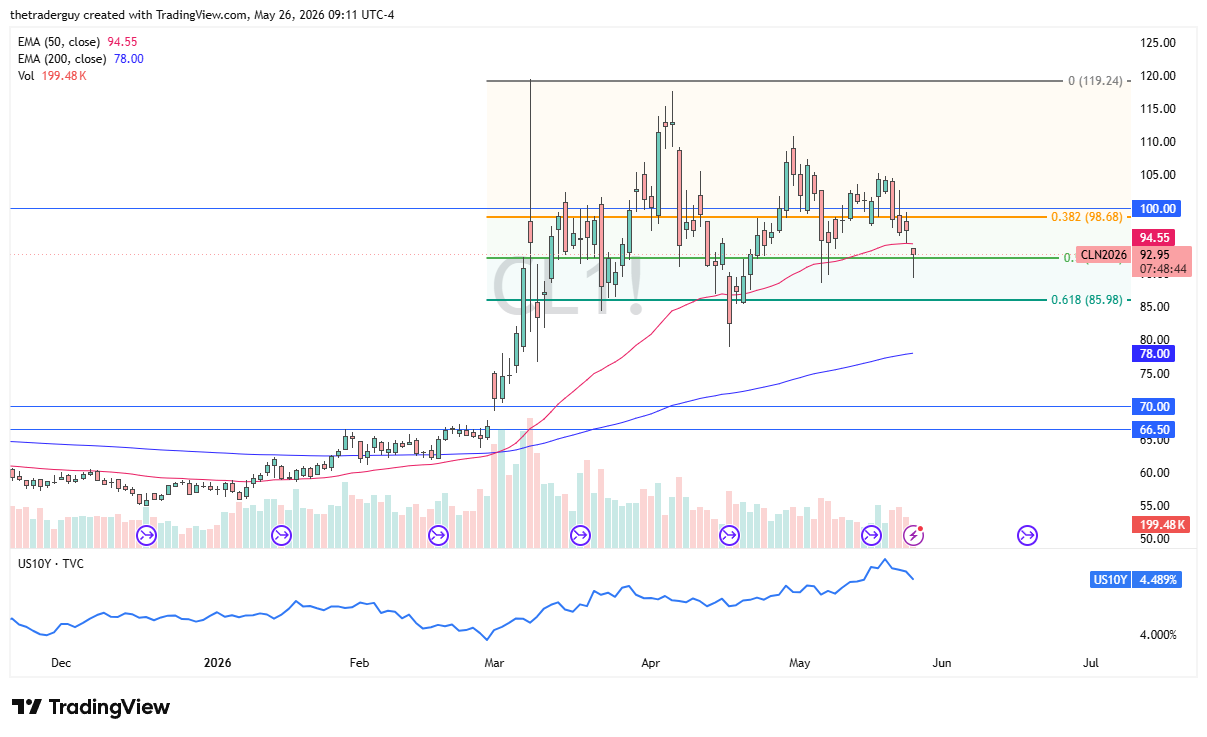Click the contract rollover icon in mid-May

tap(872, 536)
